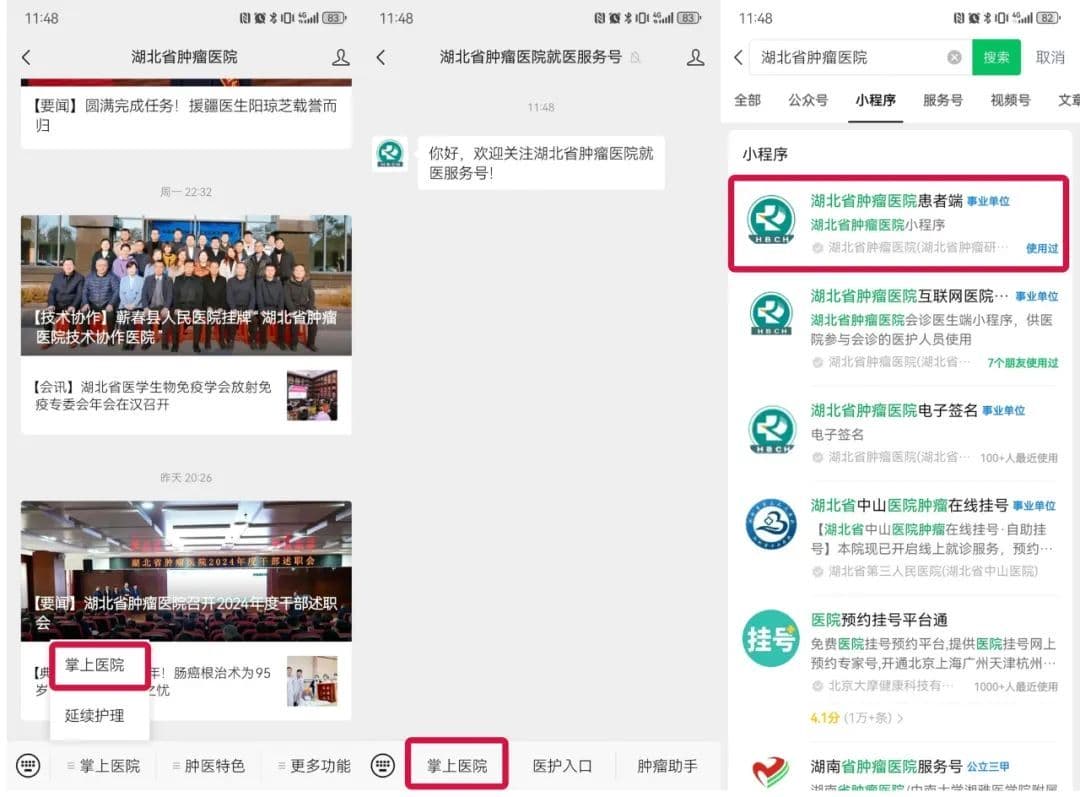The image size is (1080, 797).
Task: Switch to 公众号 tab
Action: point(808,100)
